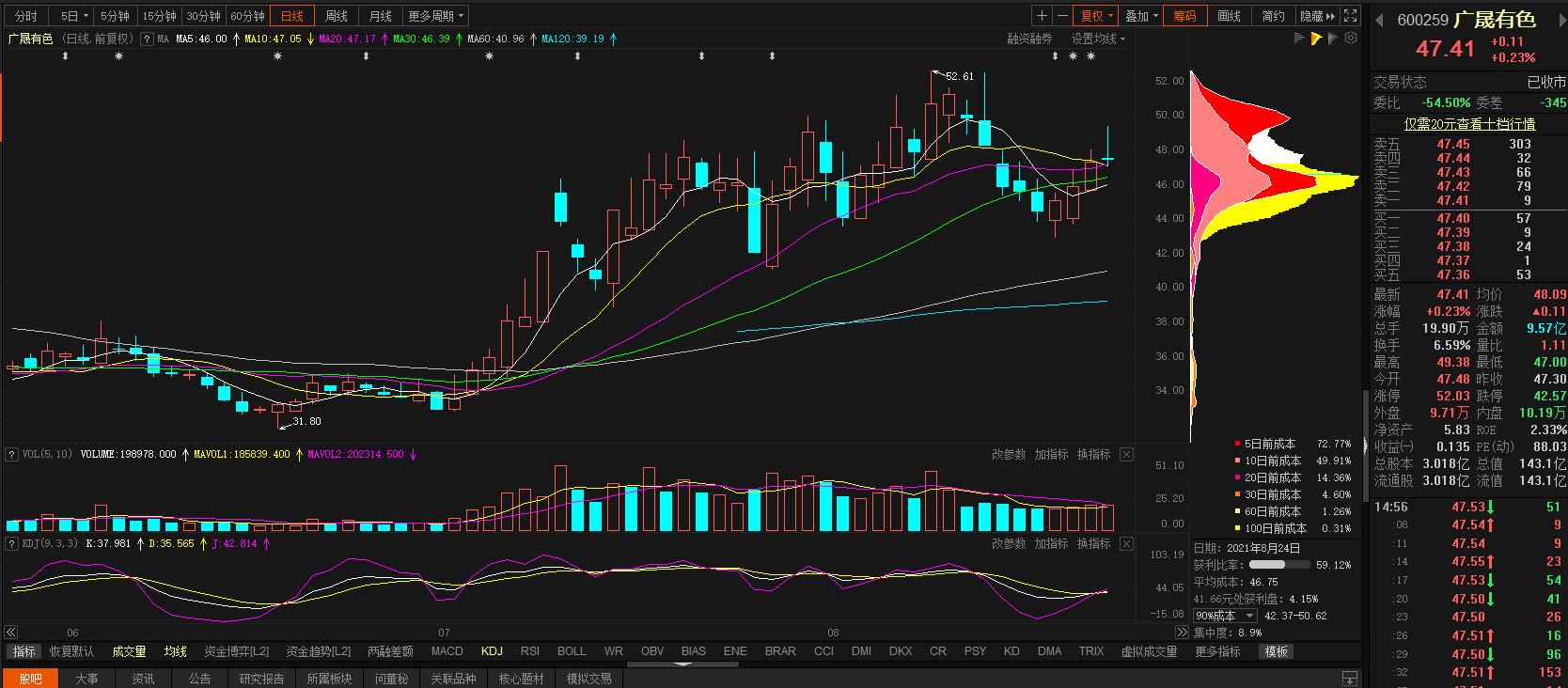Toggle the 指标 indicator bar button
This screenshot has height=688, width=1568.
pos(24,651)
